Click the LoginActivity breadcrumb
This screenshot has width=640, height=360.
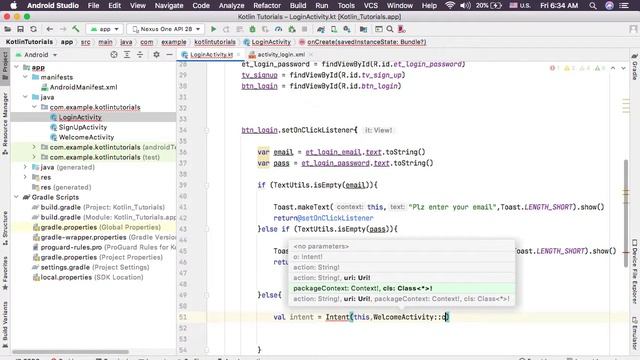(x=268, y=42)
